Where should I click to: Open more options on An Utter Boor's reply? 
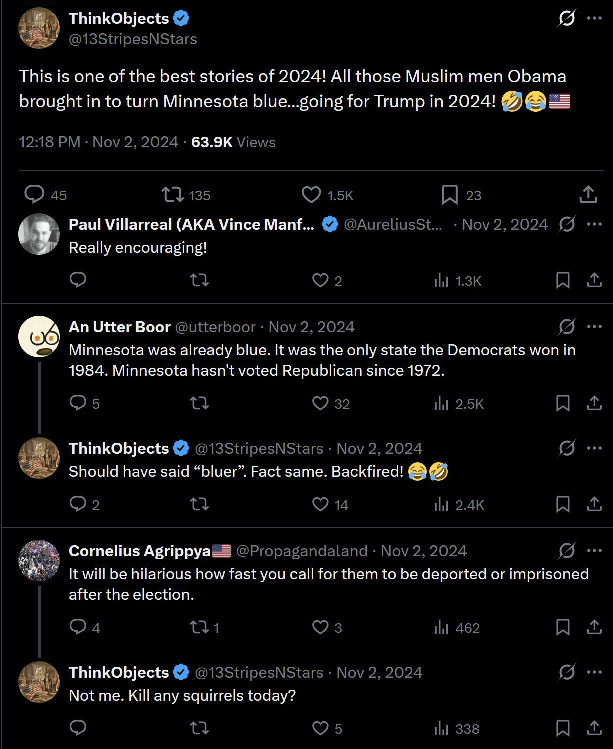(595, 327)
